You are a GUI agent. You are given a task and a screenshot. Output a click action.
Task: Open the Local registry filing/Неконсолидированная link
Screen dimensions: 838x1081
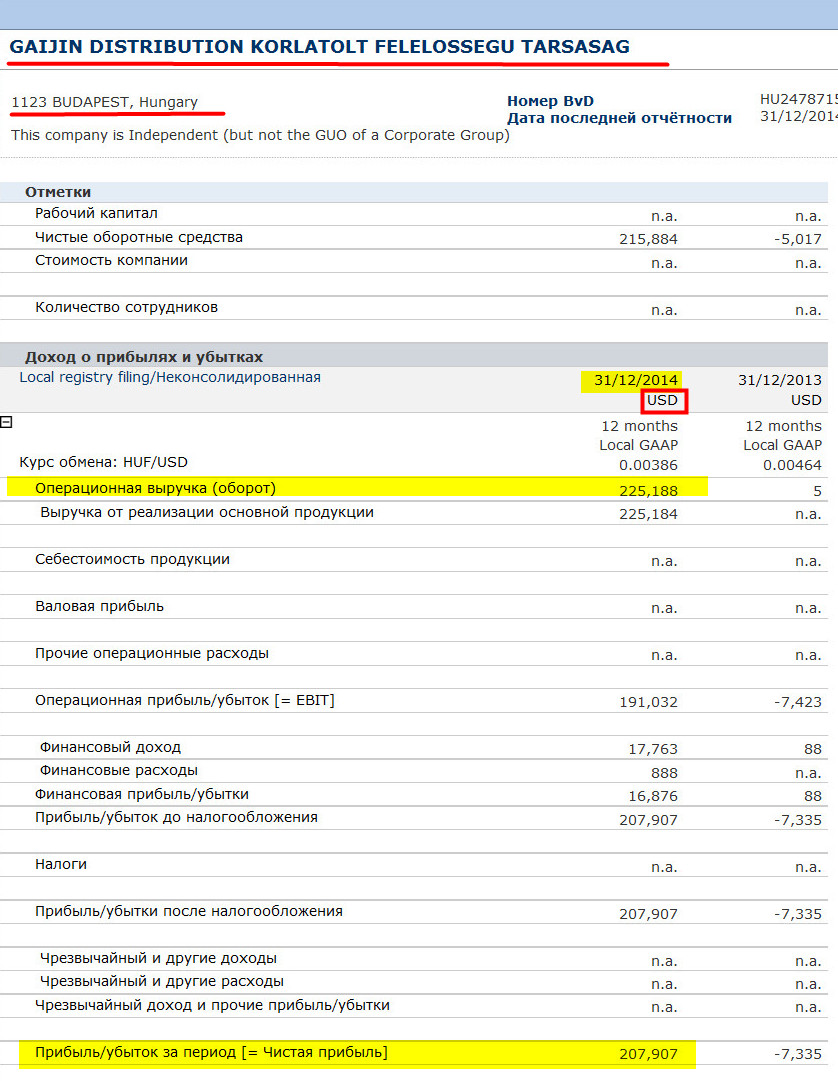pyautogui.click(x=170, y=377)
